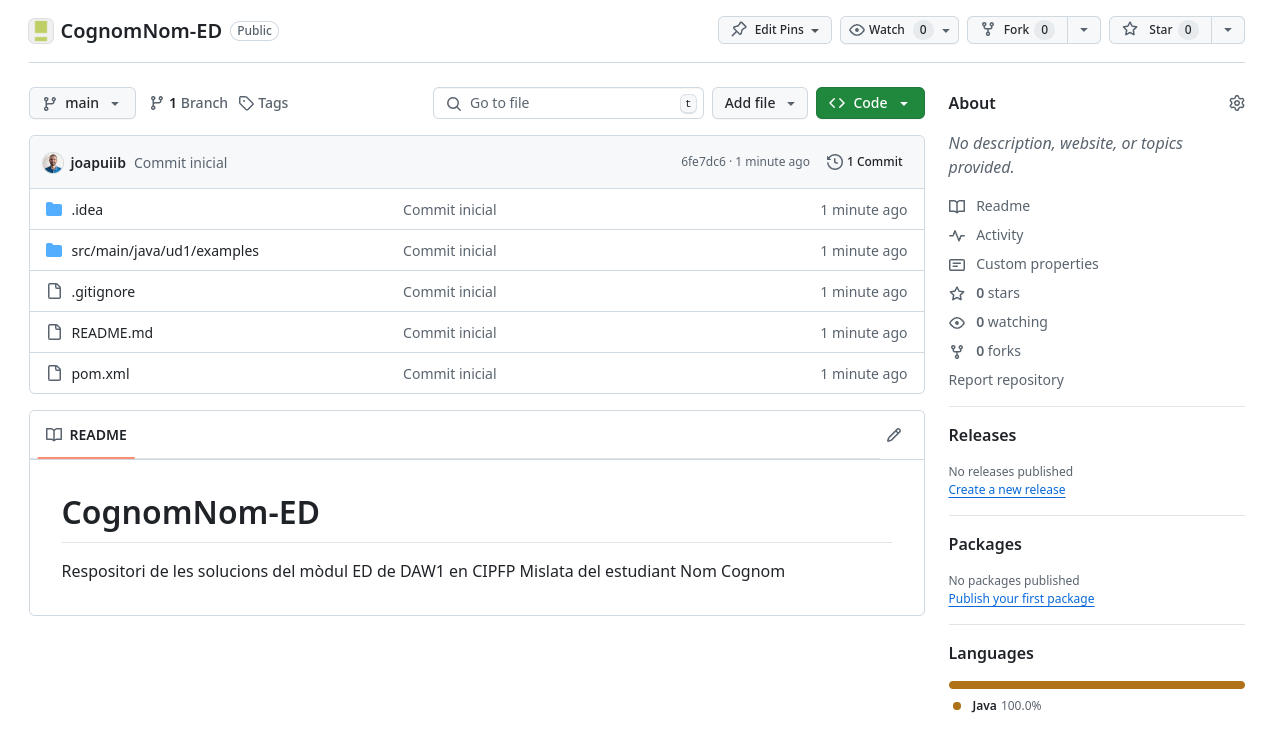This screenshot has height=735, width=1271.
Task: Open the .gitignore file
Action: tap(103, 292)
